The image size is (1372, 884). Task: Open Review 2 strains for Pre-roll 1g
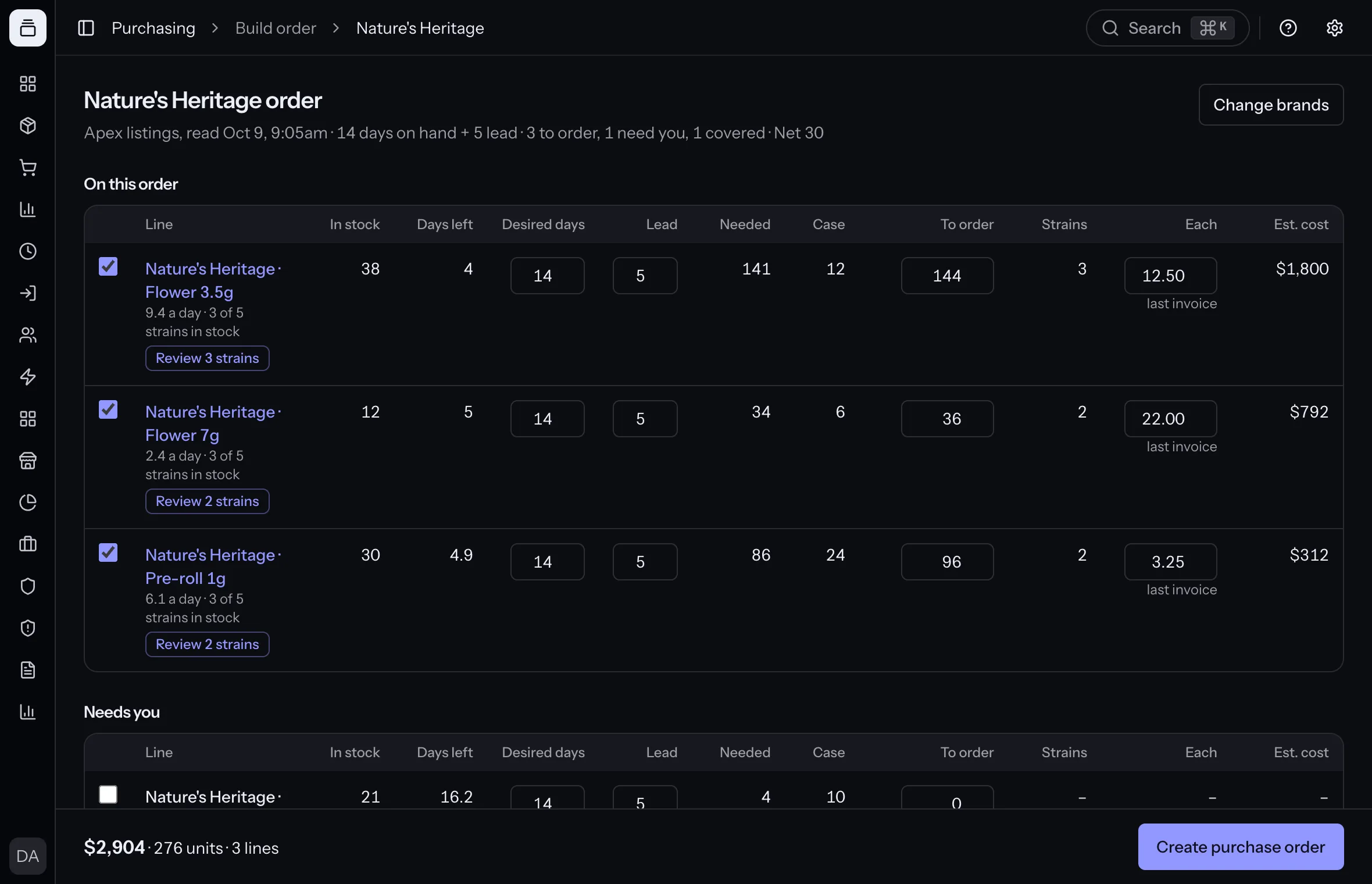pyautogui.click(x=208, y=644)
